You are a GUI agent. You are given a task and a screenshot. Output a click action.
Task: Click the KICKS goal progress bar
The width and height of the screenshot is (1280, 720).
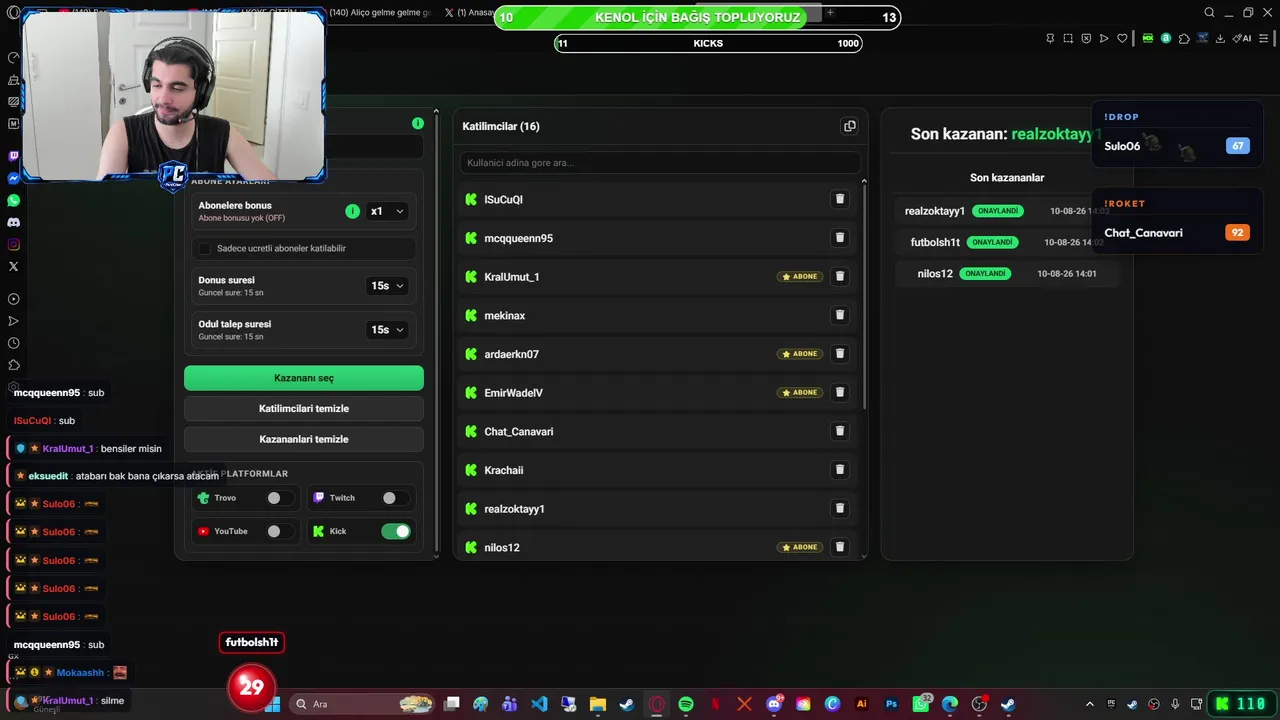coord(708,43)
